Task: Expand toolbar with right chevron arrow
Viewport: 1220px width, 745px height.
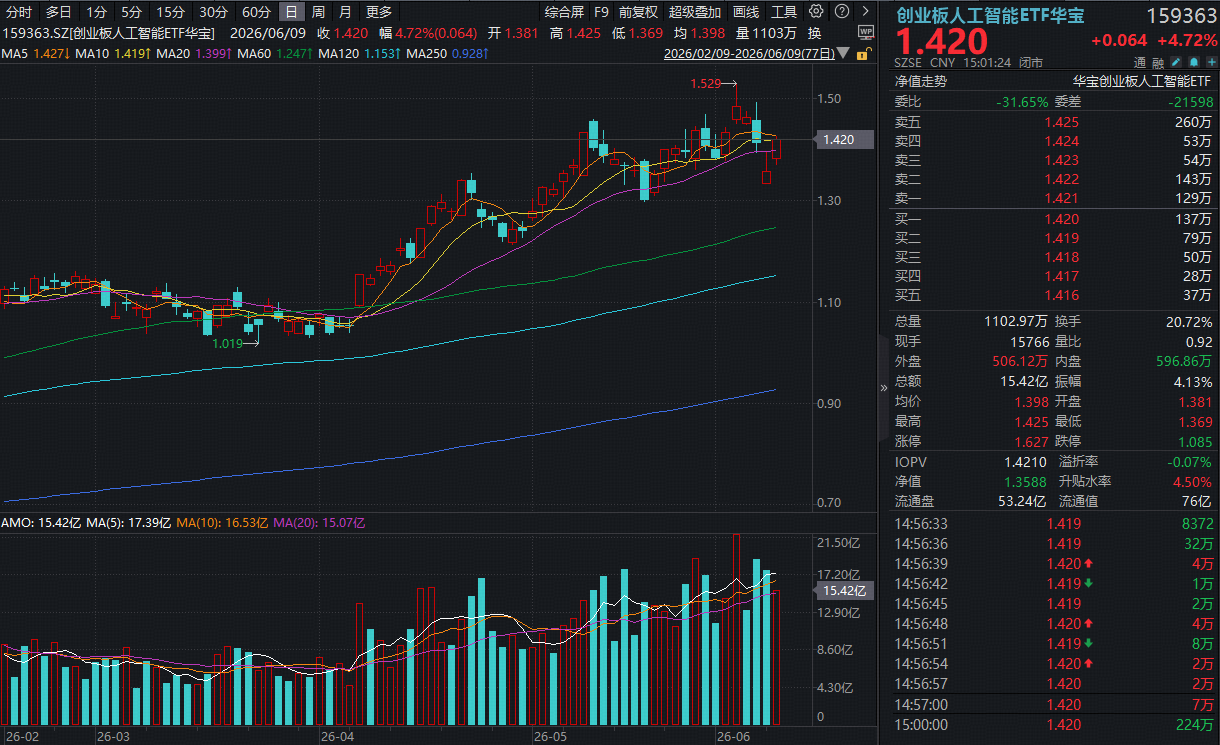Action: pos(865,12)
